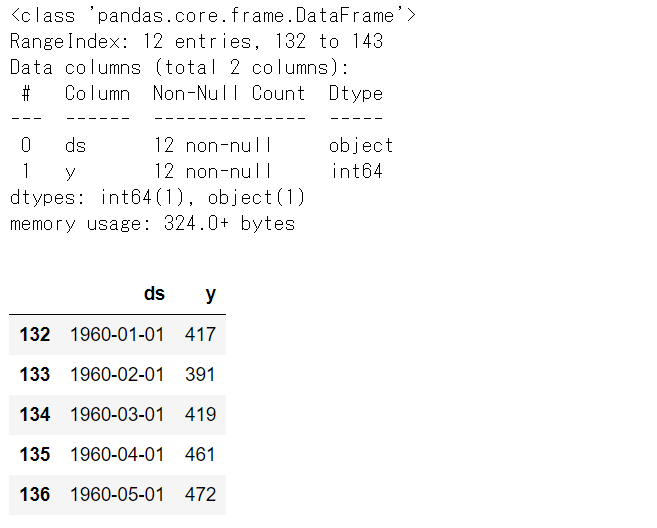Viewport: 657px width, 528px height.
Task: Select row index 132
Action: point(35,334)
